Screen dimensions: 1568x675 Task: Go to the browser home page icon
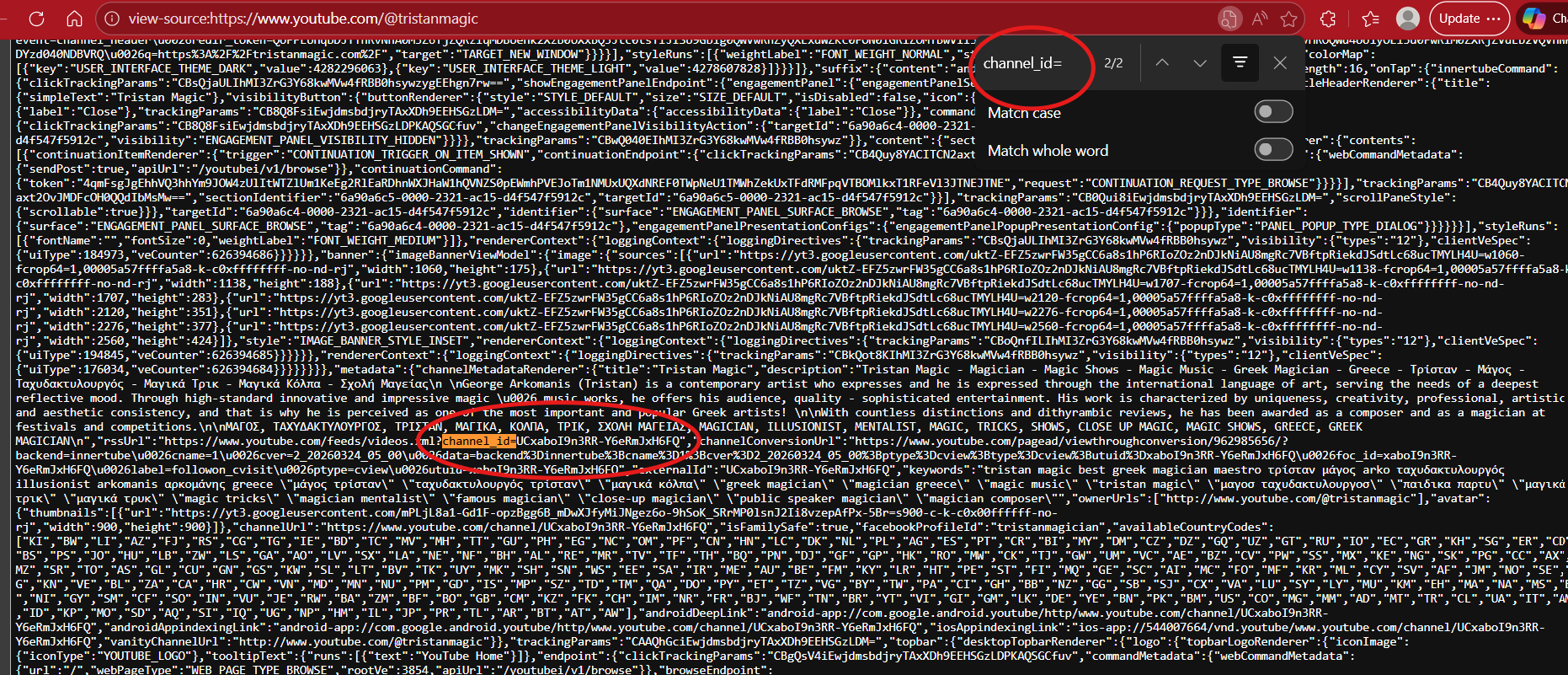pos(75,19)
